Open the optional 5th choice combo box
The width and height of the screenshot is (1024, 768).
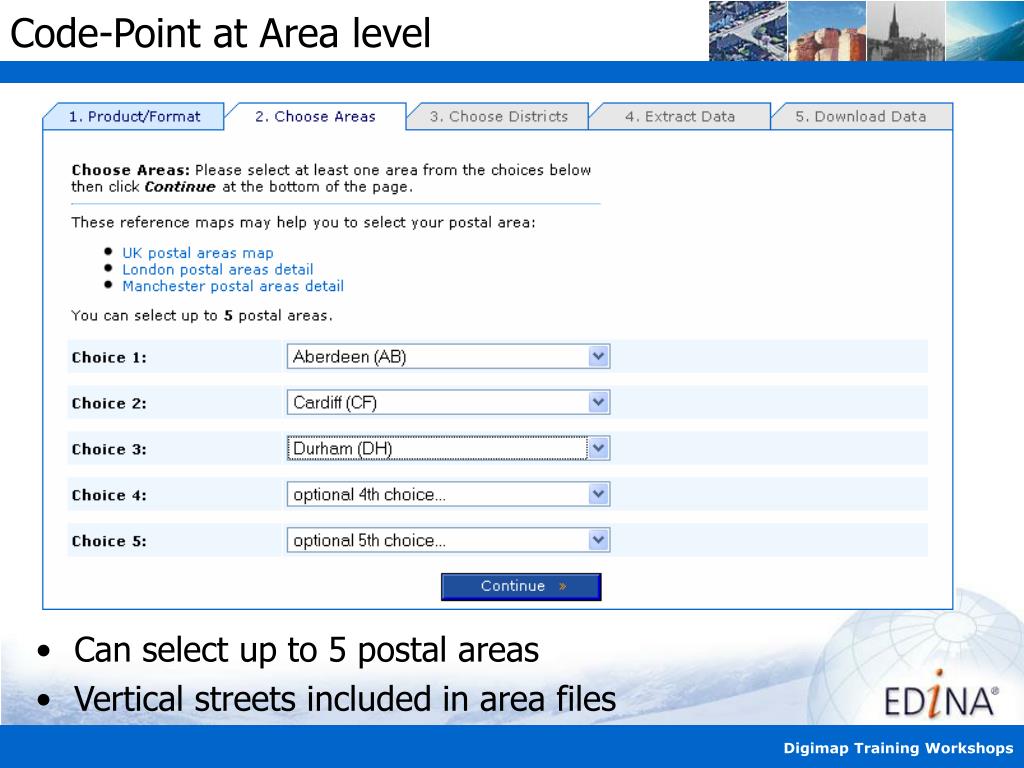coord(449,540)
